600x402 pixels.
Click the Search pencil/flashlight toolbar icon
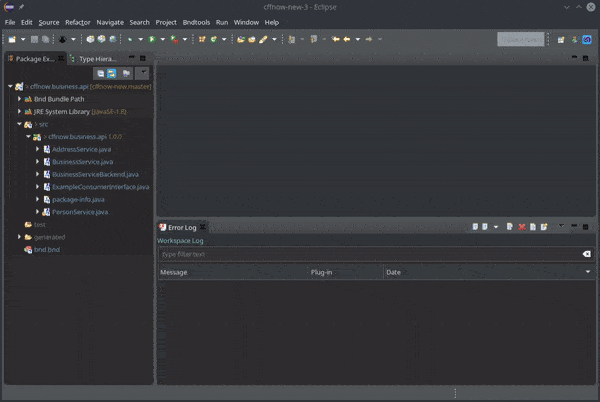[263, 39]
